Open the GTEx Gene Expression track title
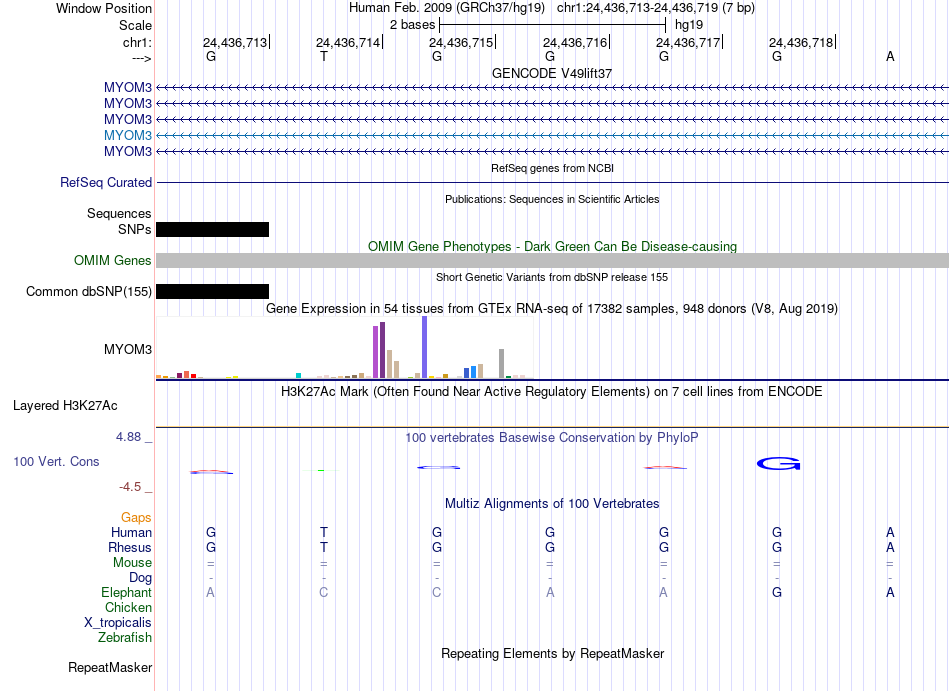Screen dimensions: 950x691 tap(552, 309)
